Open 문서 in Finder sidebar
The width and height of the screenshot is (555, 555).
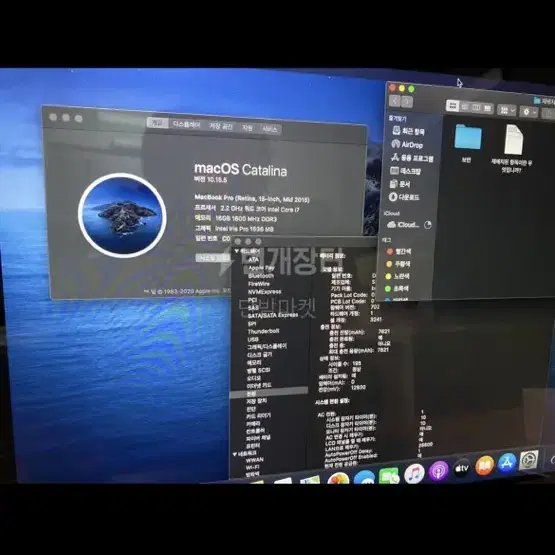400,184
